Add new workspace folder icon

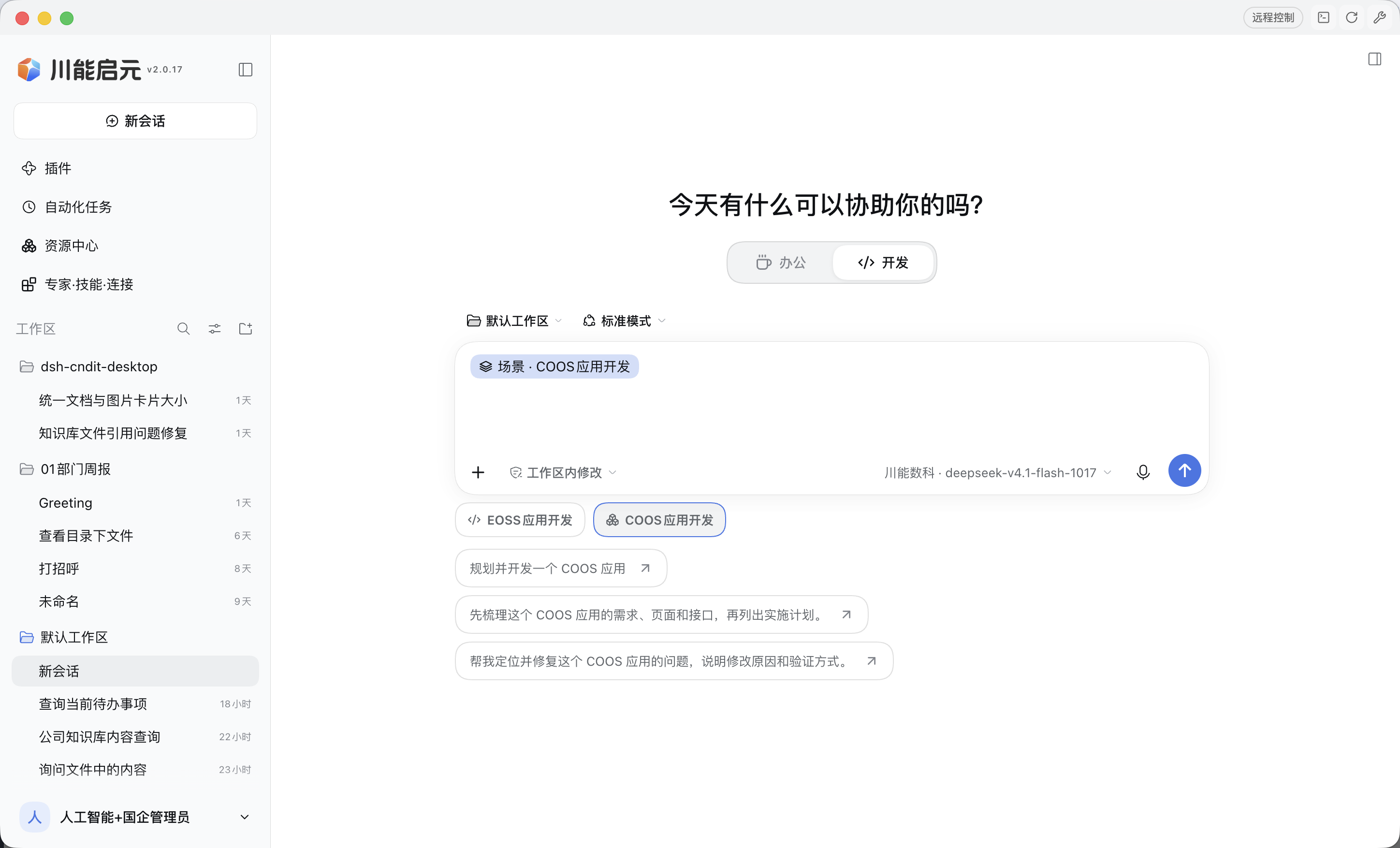click(246, 328)
